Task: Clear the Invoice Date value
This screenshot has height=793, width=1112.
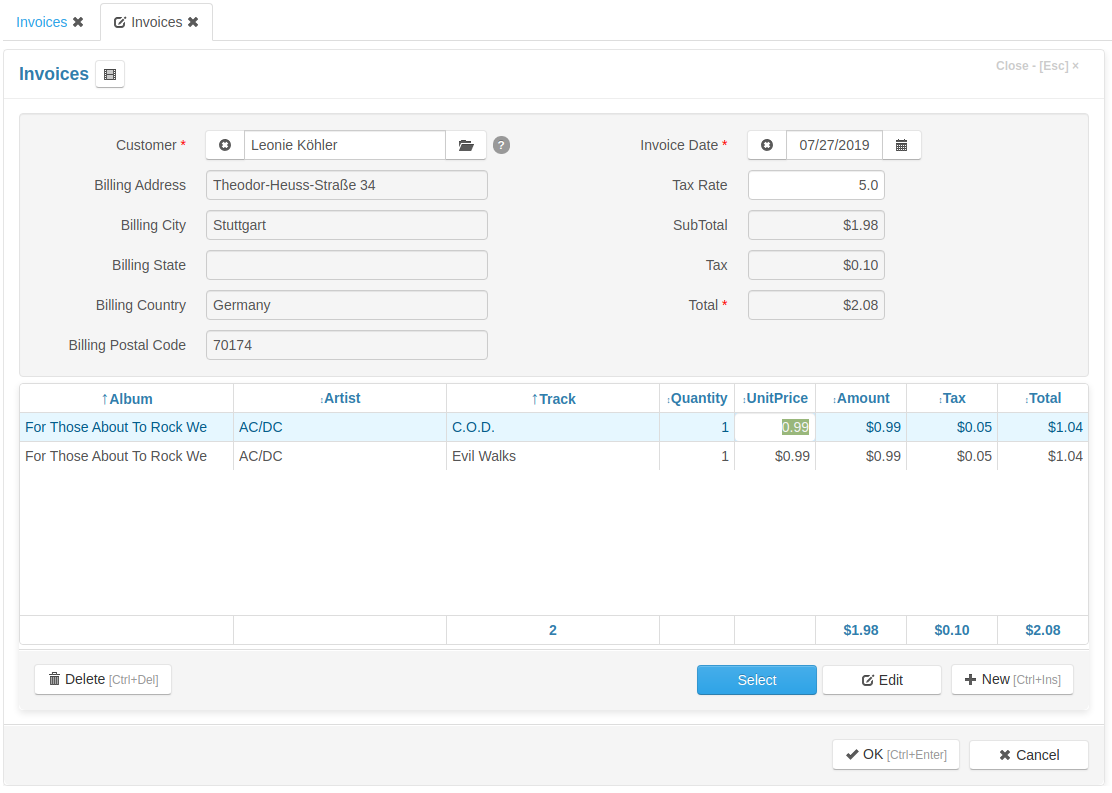Action: coord(767,145)
